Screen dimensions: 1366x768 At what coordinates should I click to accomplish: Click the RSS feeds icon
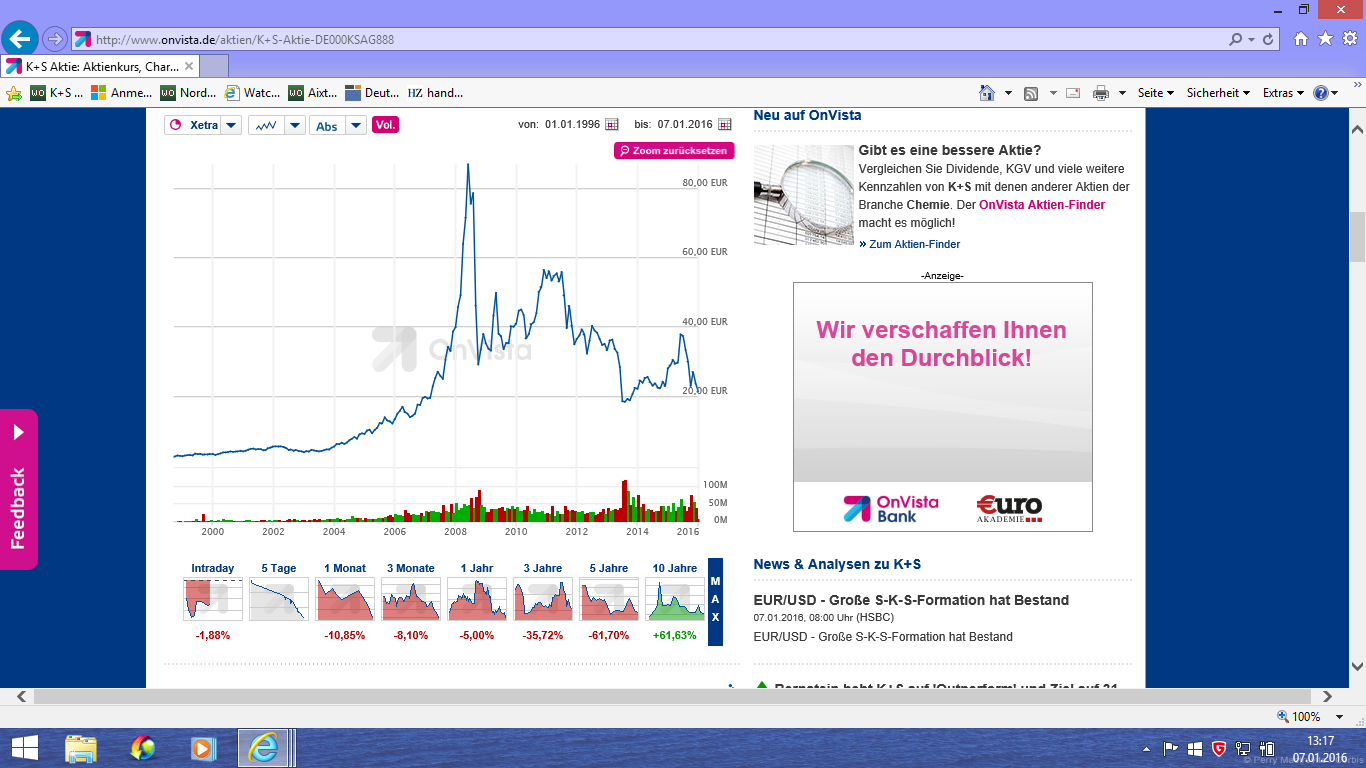pyautogui.click(x=1031, y=93)
